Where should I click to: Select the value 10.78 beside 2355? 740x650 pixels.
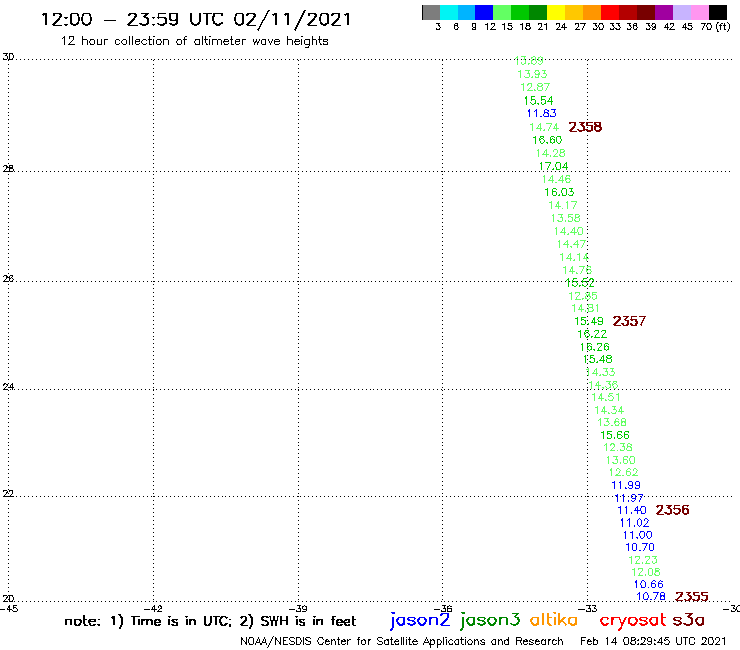(651, 597)
